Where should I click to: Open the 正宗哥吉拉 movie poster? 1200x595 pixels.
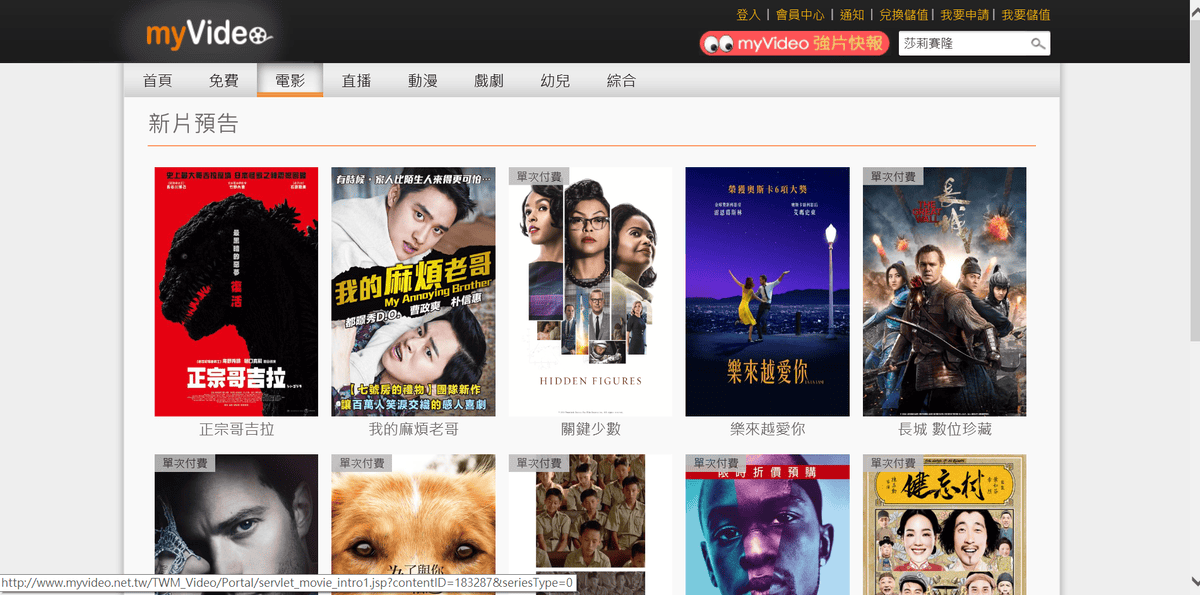[x=236, y=291]
